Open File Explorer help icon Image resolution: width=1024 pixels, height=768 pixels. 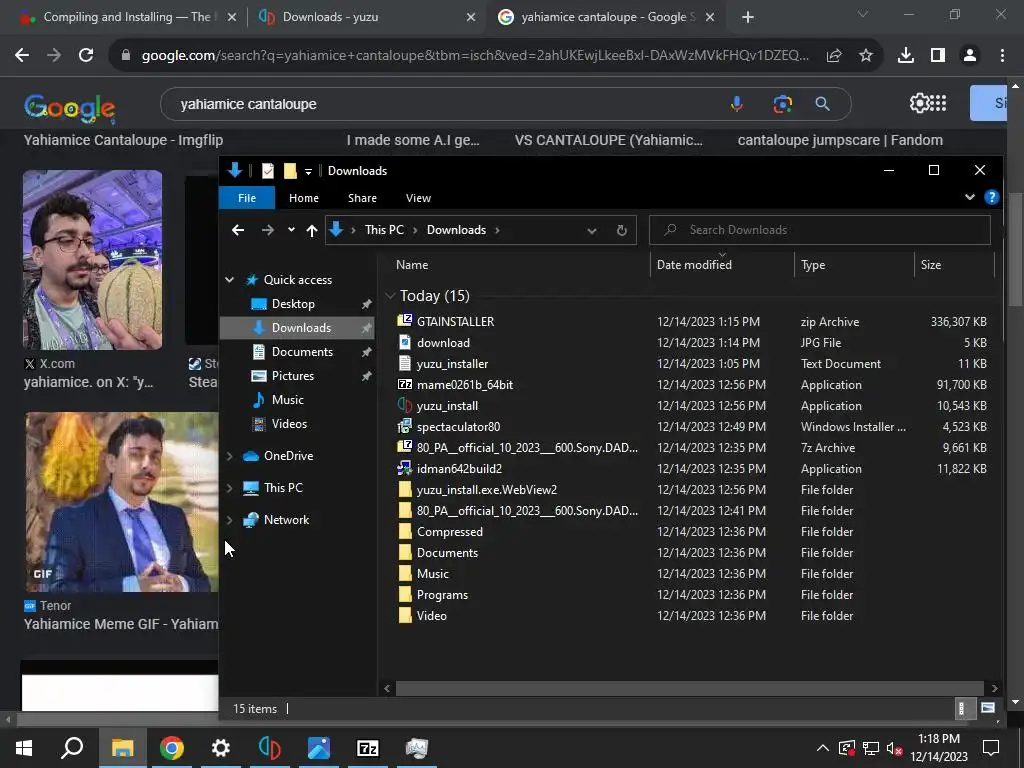[991, 197]
